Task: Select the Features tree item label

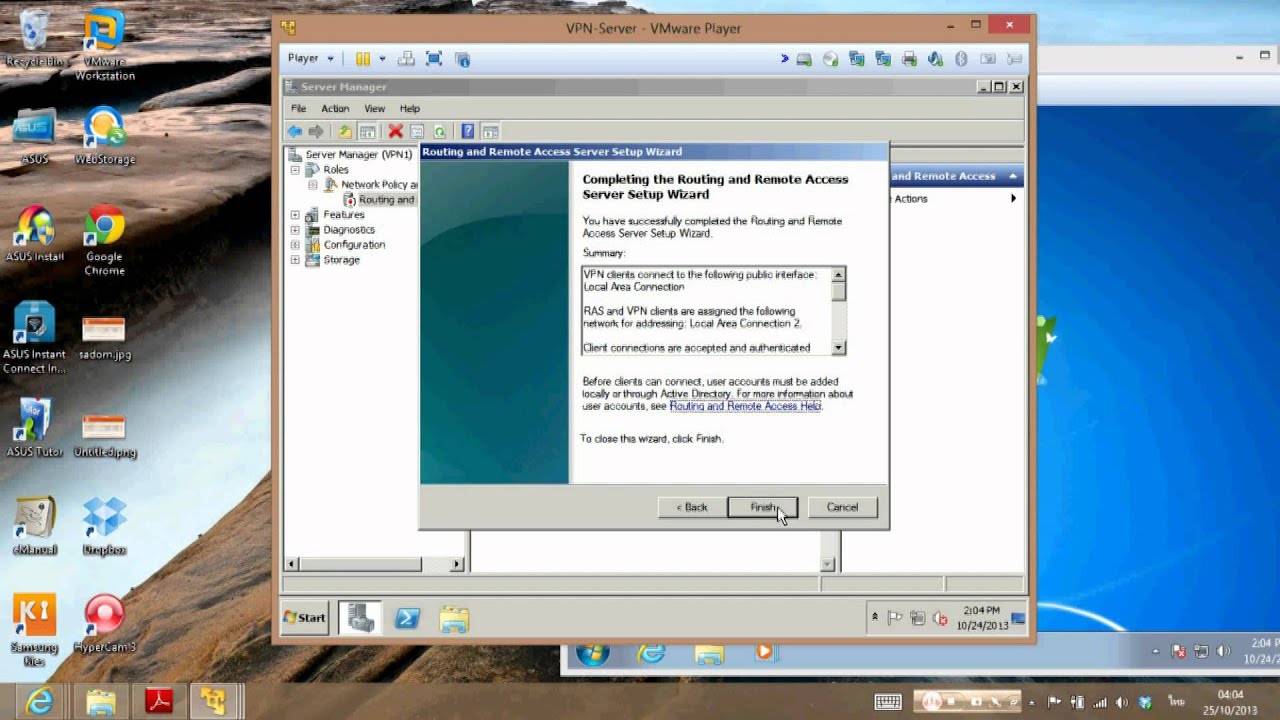Action: (344, 215)
